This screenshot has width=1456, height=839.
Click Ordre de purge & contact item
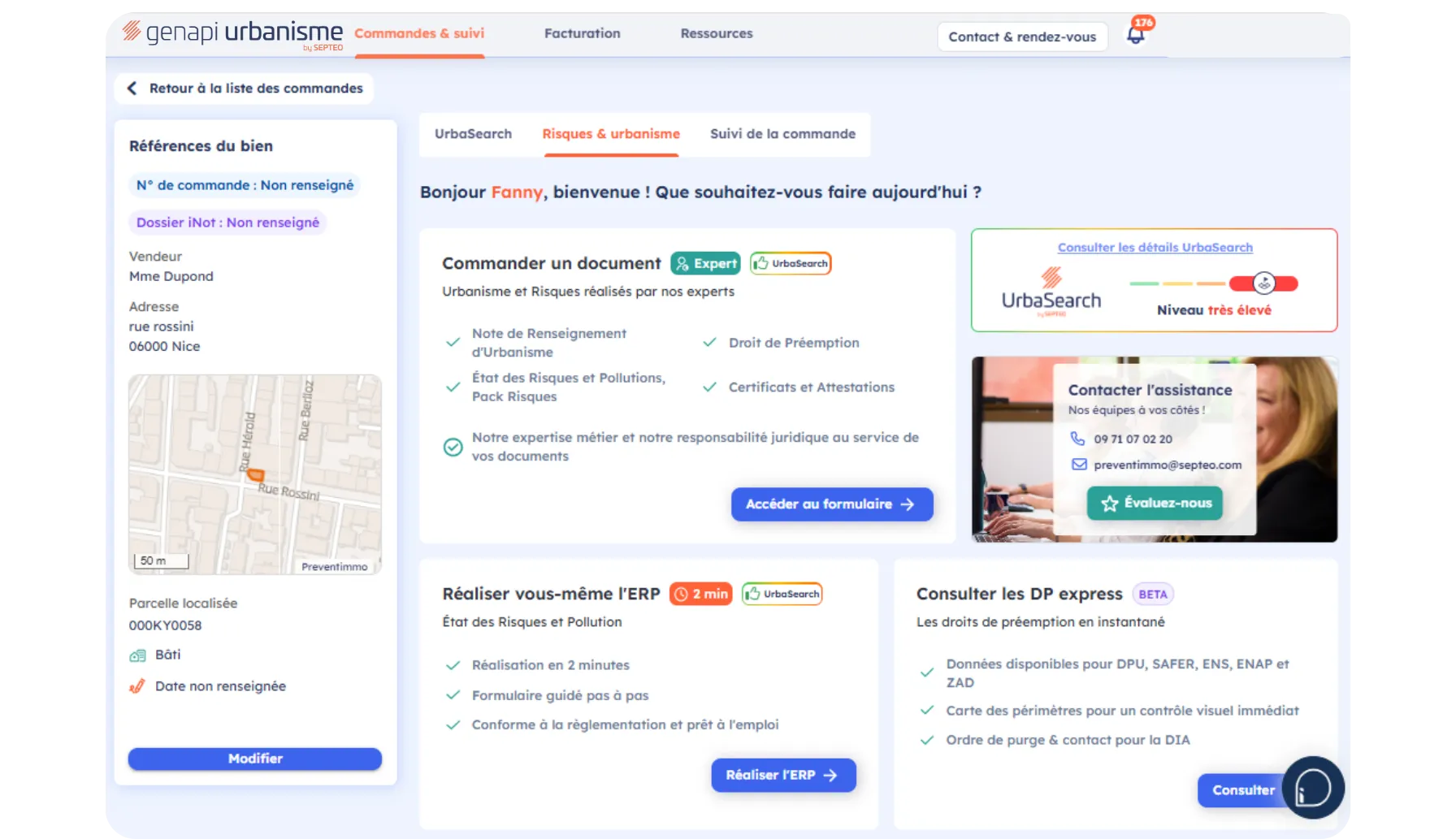point(1068,740)
